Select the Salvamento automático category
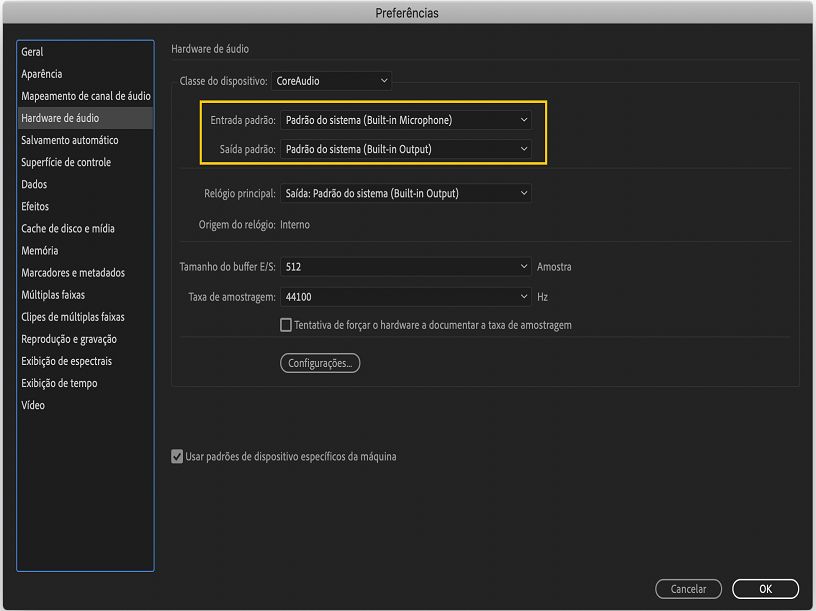The image size is (816, 611). pos(70,140)
